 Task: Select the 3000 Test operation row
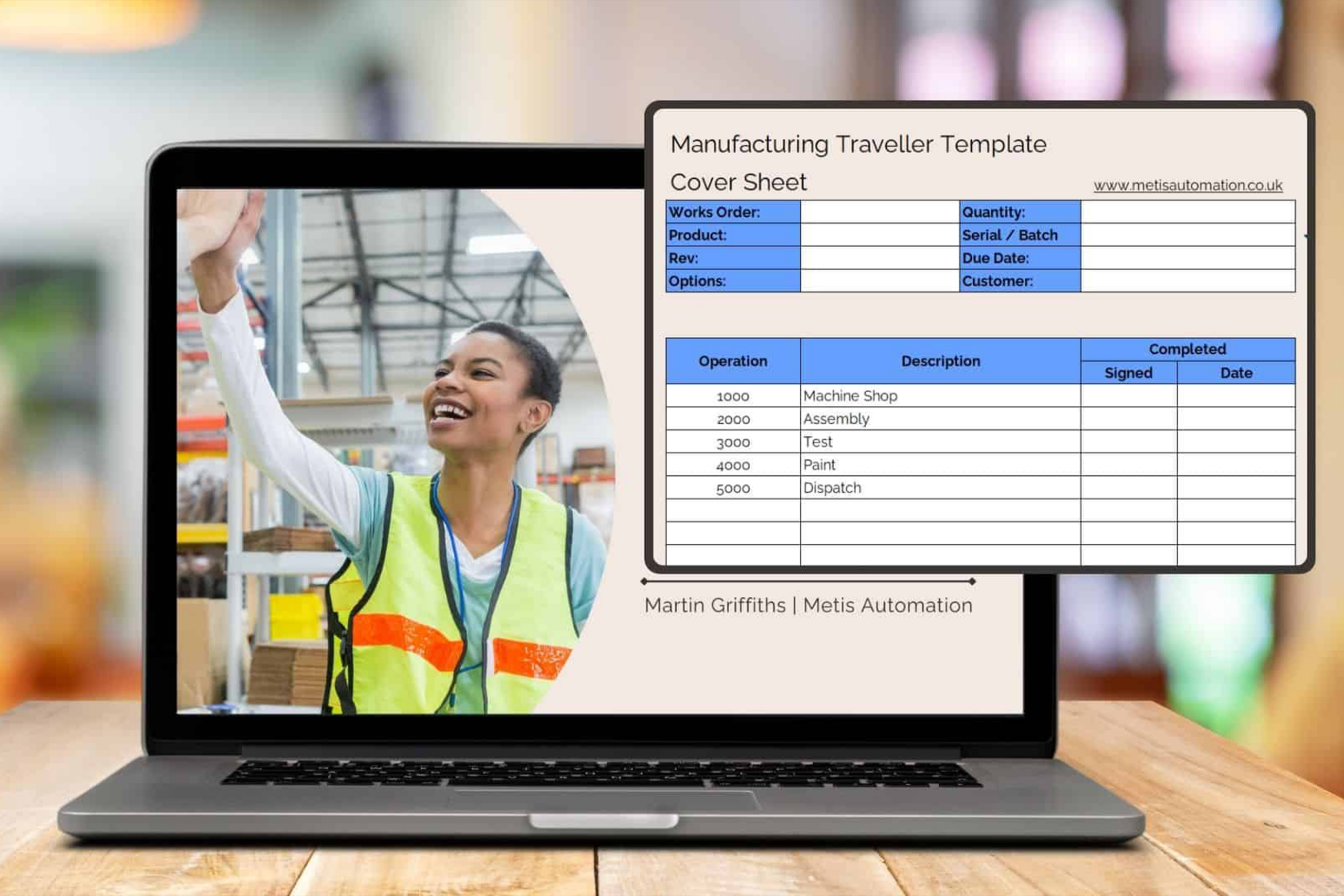[732, 442]
